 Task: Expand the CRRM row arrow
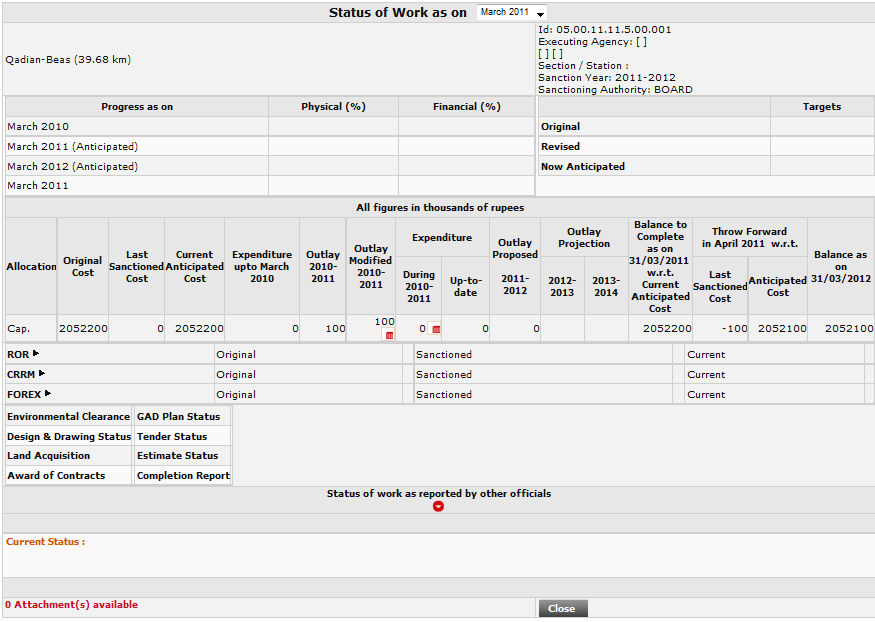[x=42, y=374]
